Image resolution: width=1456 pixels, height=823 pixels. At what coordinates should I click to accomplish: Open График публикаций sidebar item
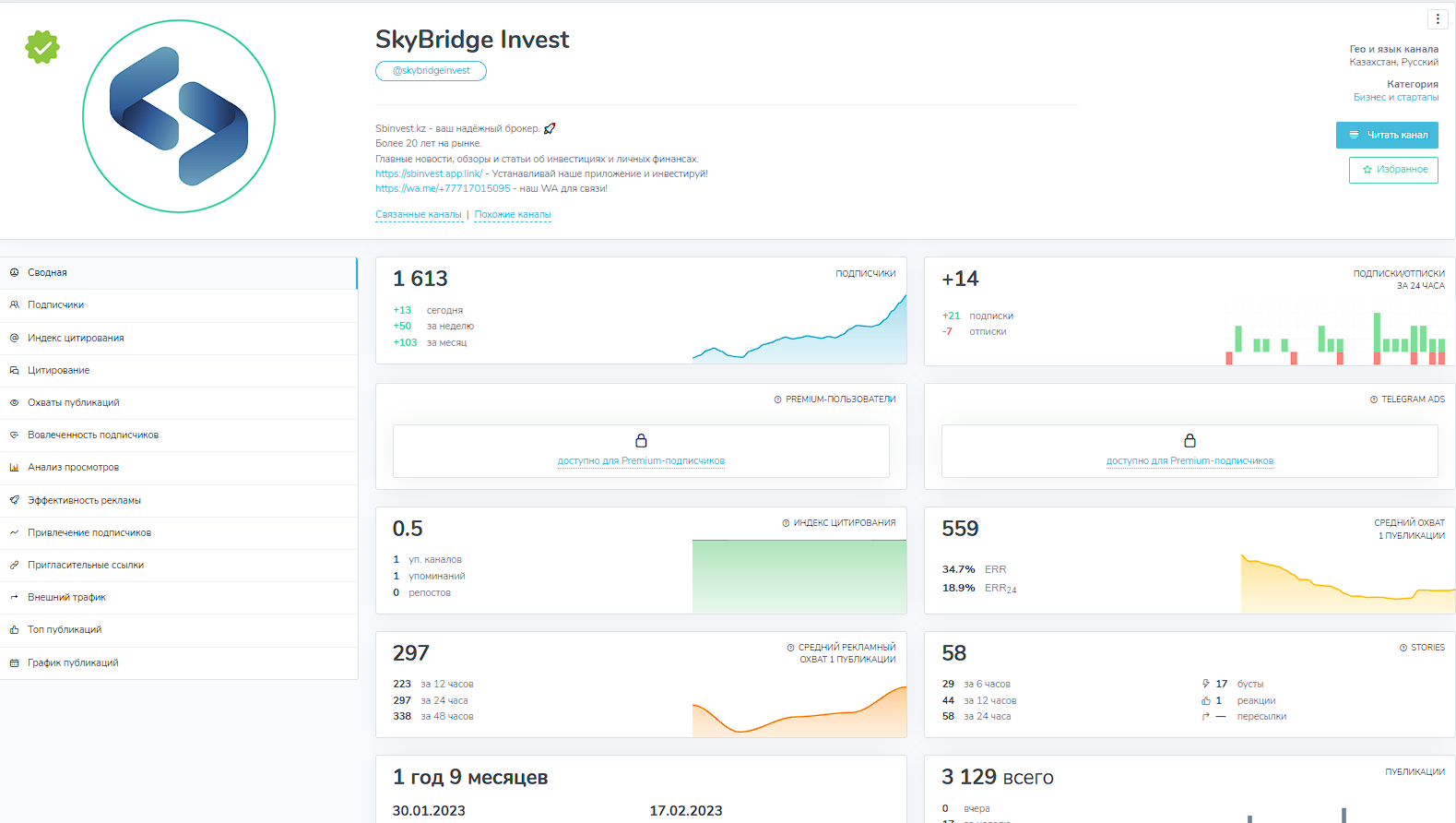(x=178, y=663)
